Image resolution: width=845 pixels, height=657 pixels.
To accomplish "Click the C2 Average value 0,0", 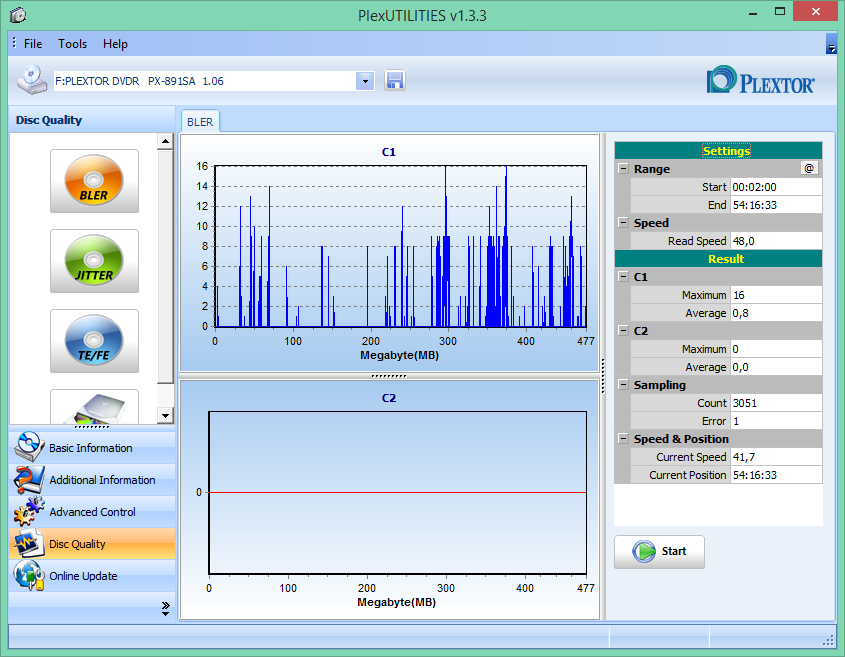I will pos(776,367).
